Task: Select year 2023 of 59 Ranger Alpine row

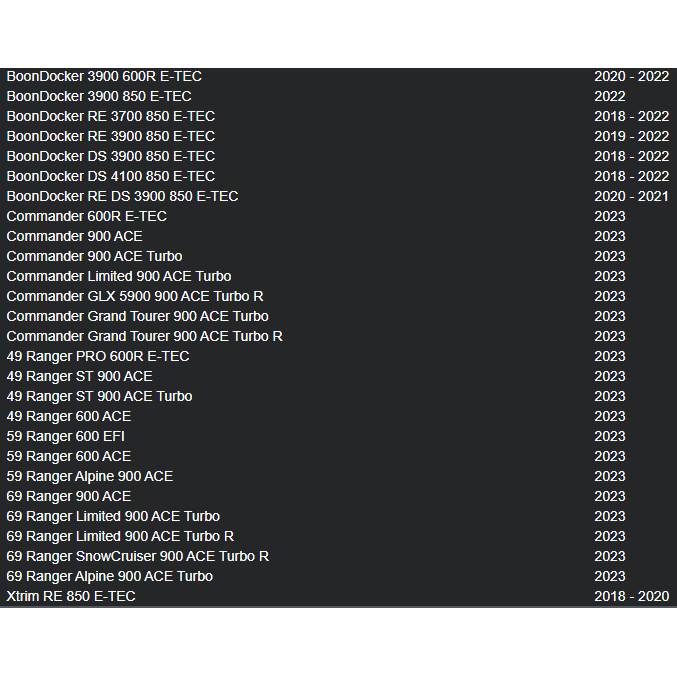Action: [610, 476]
